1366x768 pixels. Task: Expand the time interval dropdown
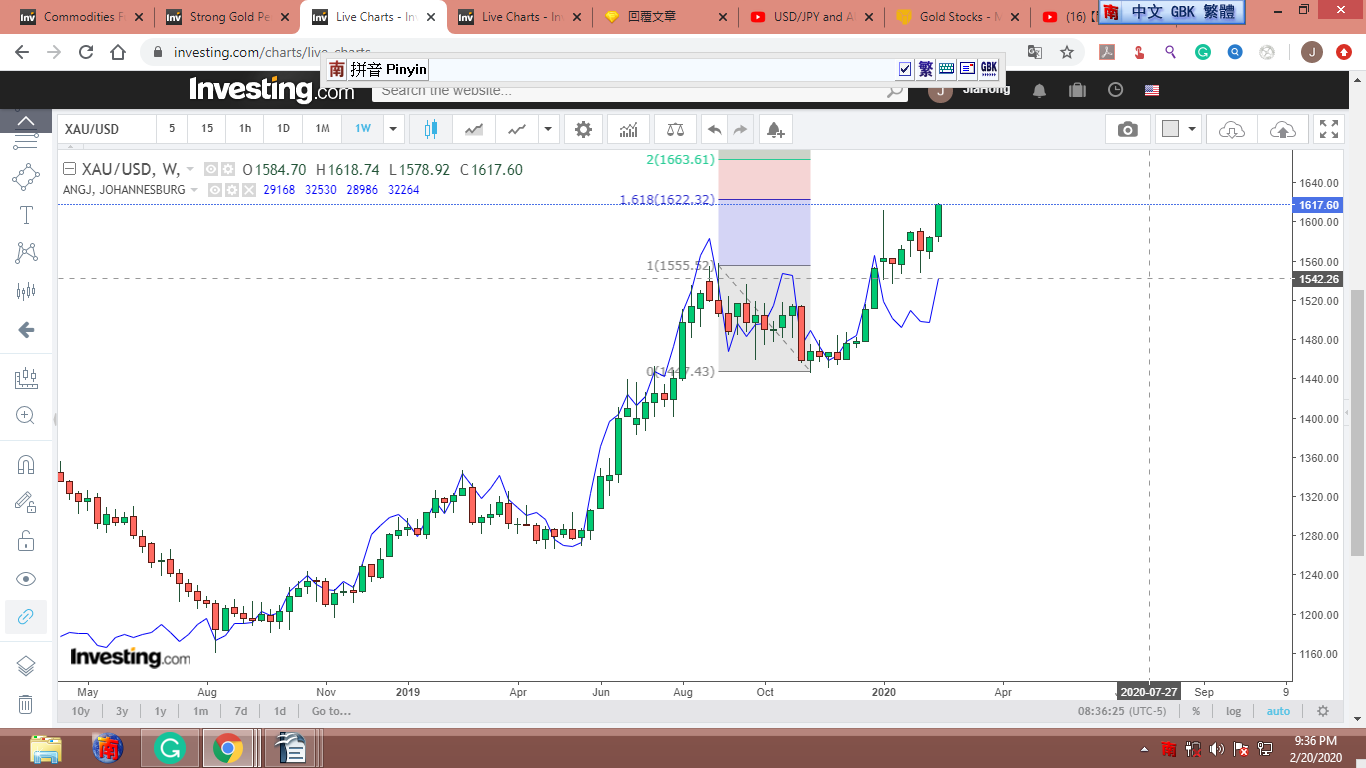[x=393, y=129]
